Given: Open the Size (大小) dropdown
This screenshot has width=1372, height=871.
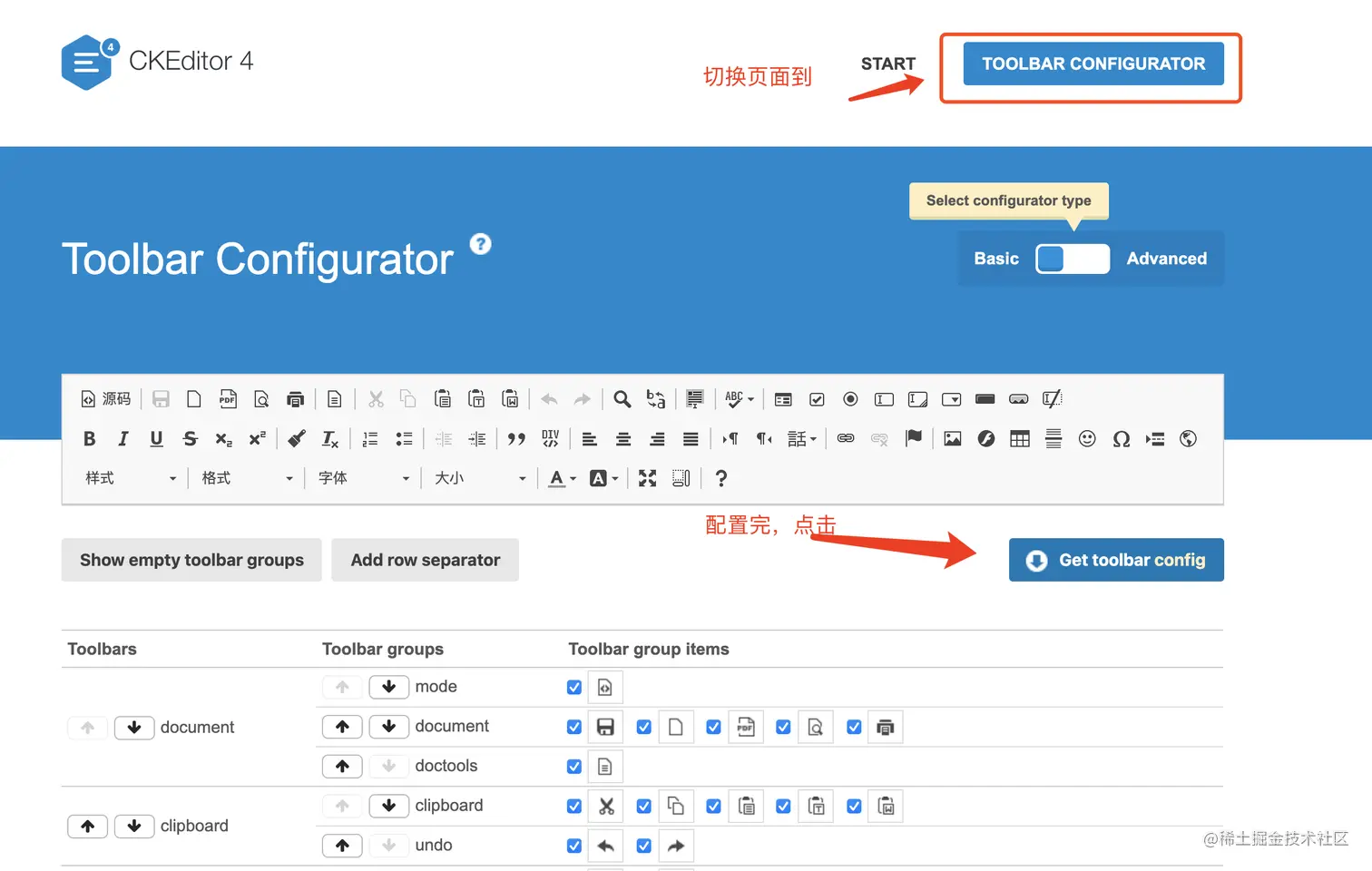Looking at the screenshot, I should point(480,478).
